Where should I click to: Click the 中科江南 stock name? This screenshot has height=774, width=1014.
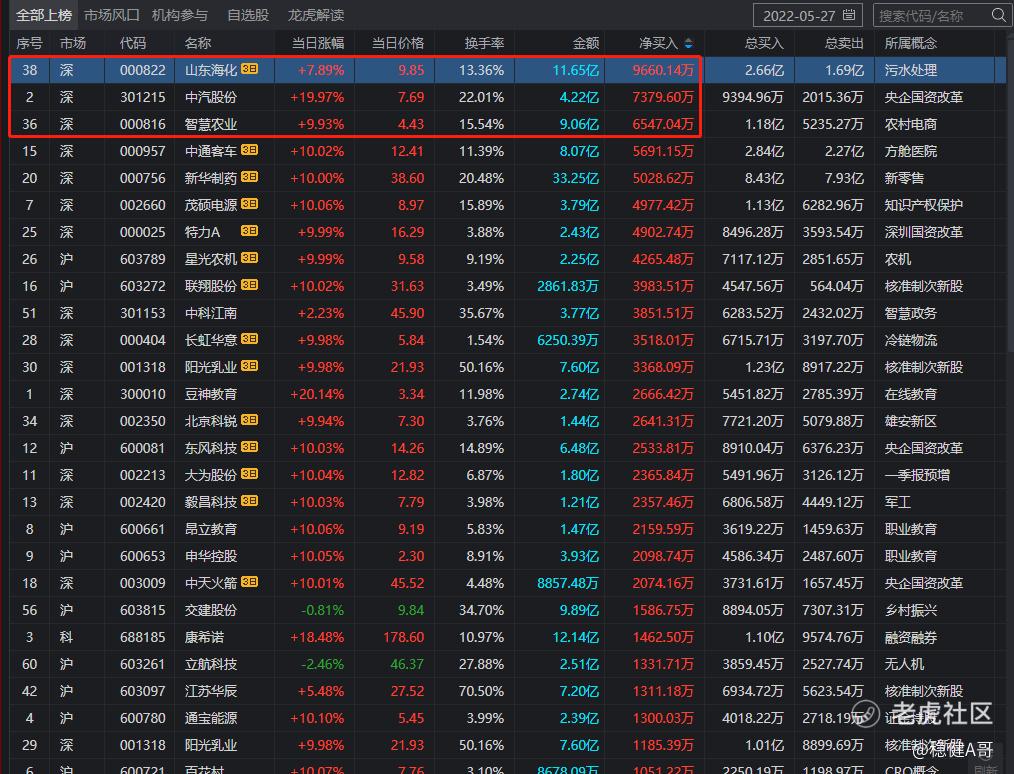coord(211,314)
